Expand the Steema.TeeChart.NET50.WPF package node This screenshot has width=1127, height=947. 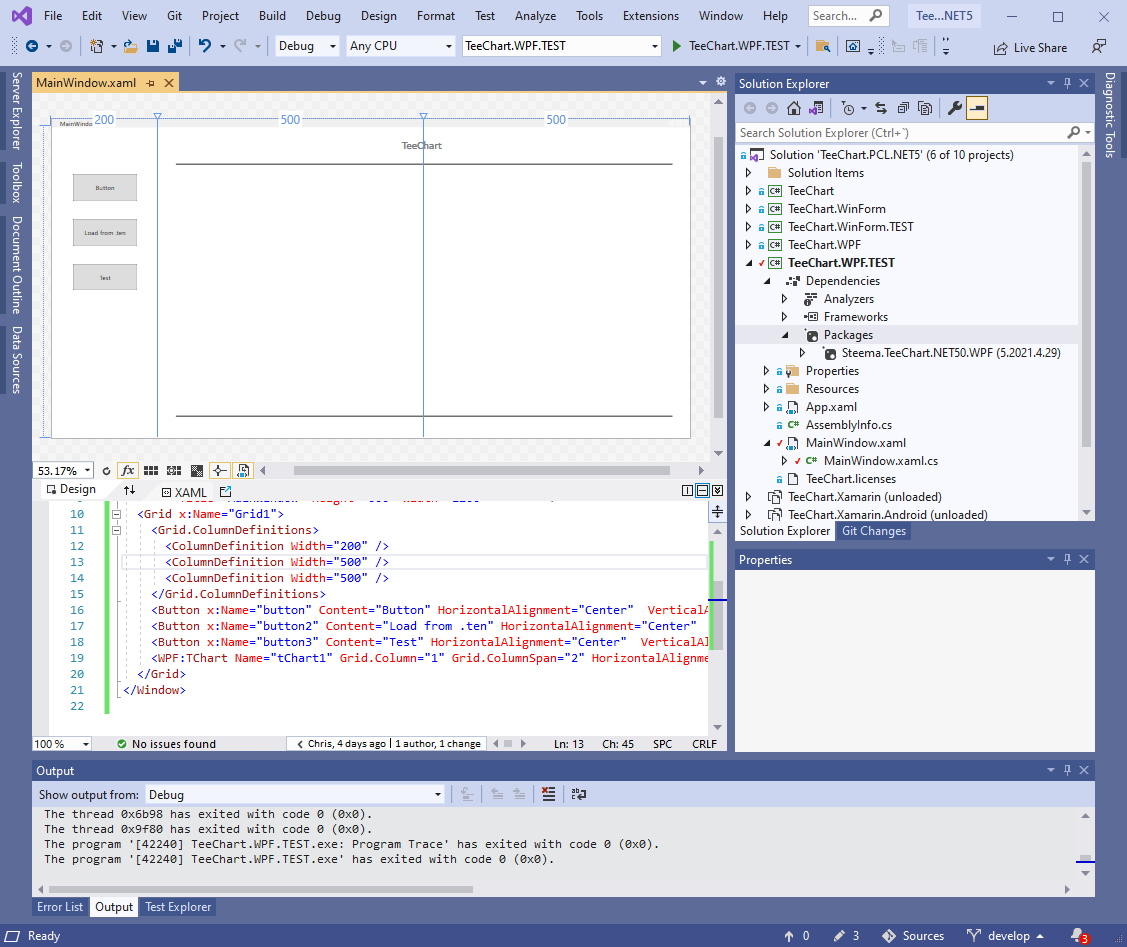point(802,353)
